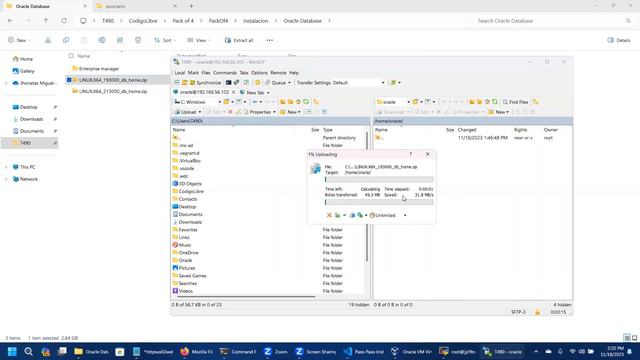Open the terminal console icon in WinSCP toolbar

click(x=229, y=82)
